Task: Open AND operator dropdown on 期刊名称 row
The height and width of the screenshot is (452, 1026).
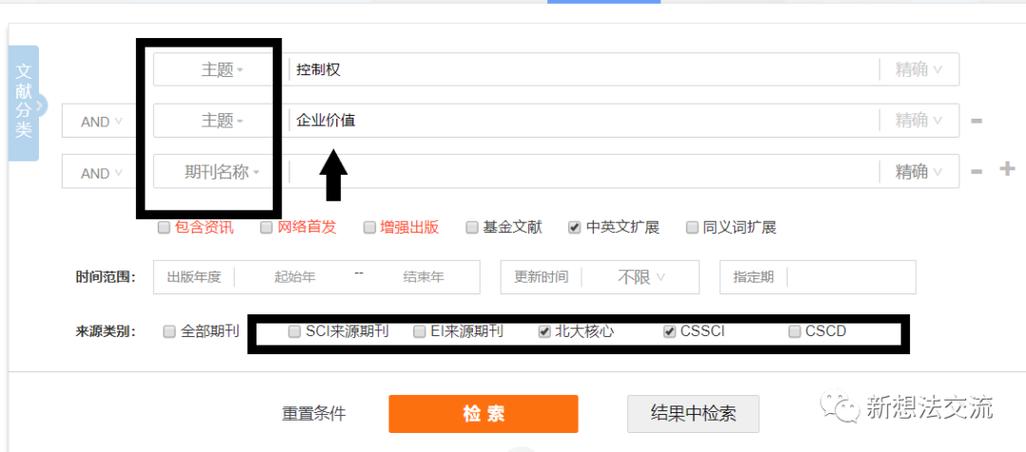Action: (101, 173)
